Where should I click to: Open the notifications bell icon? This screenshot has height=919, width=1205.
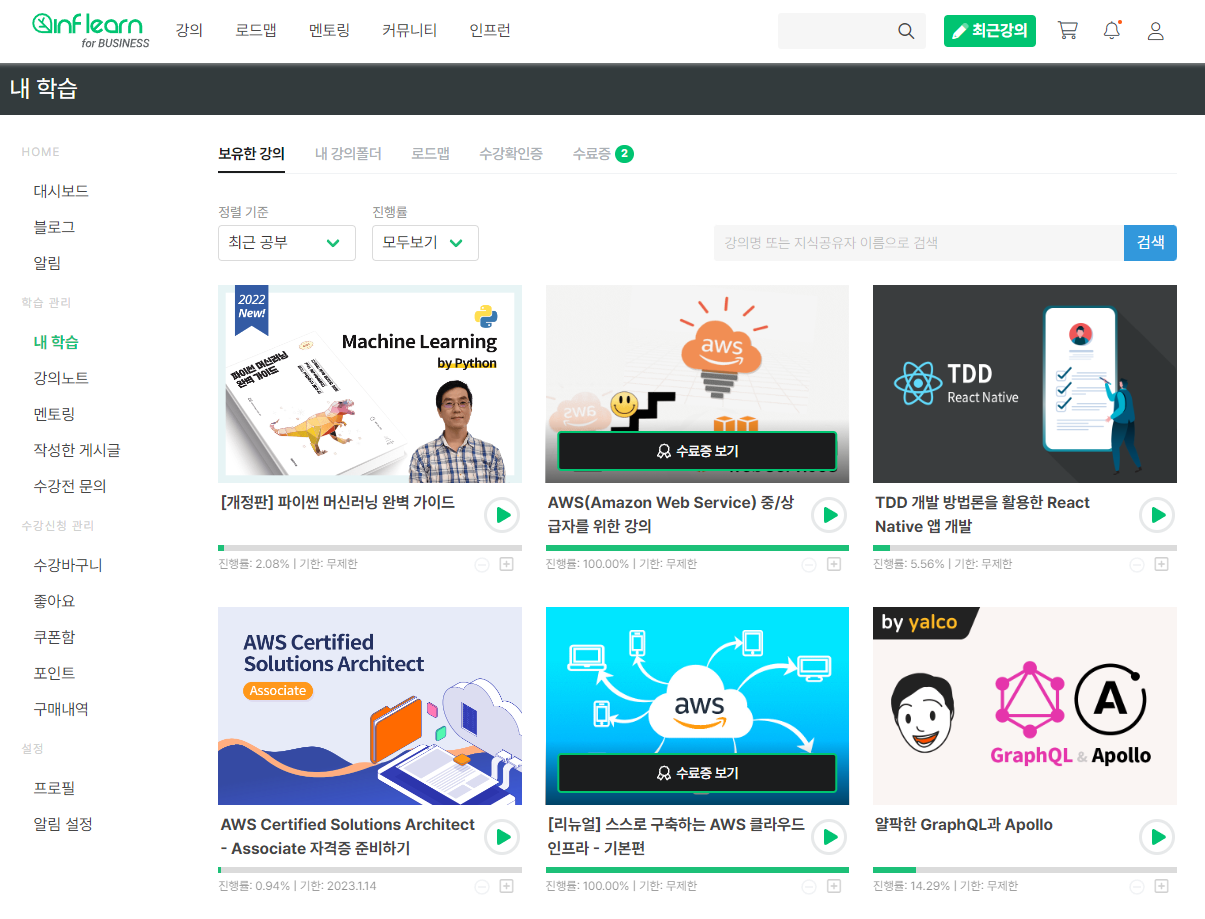coord(1112,31)
